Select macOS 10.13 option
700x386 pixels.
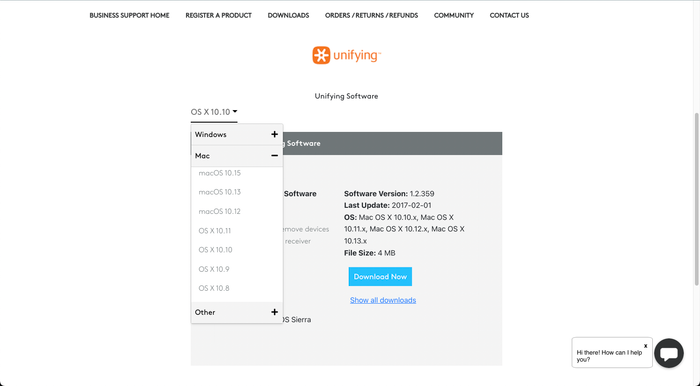point(220,192)
